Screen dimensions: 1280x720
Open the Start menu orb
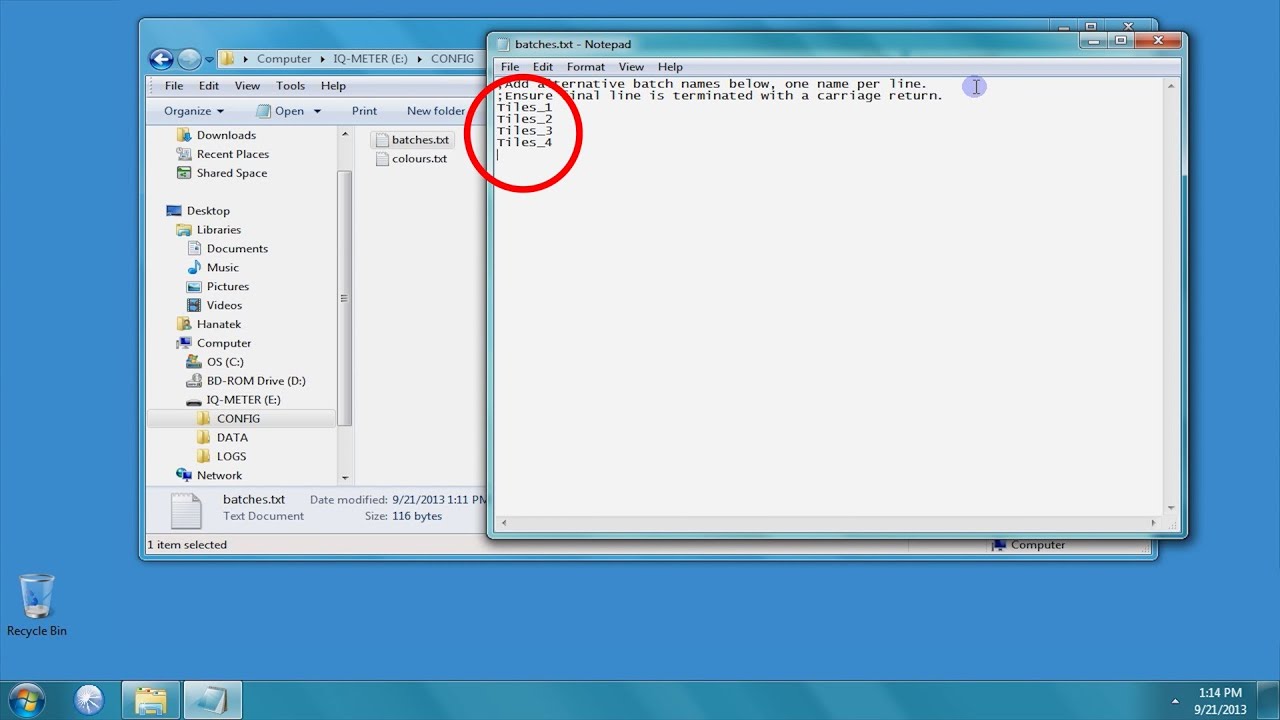pyautogui.click(x=27, y=699)
